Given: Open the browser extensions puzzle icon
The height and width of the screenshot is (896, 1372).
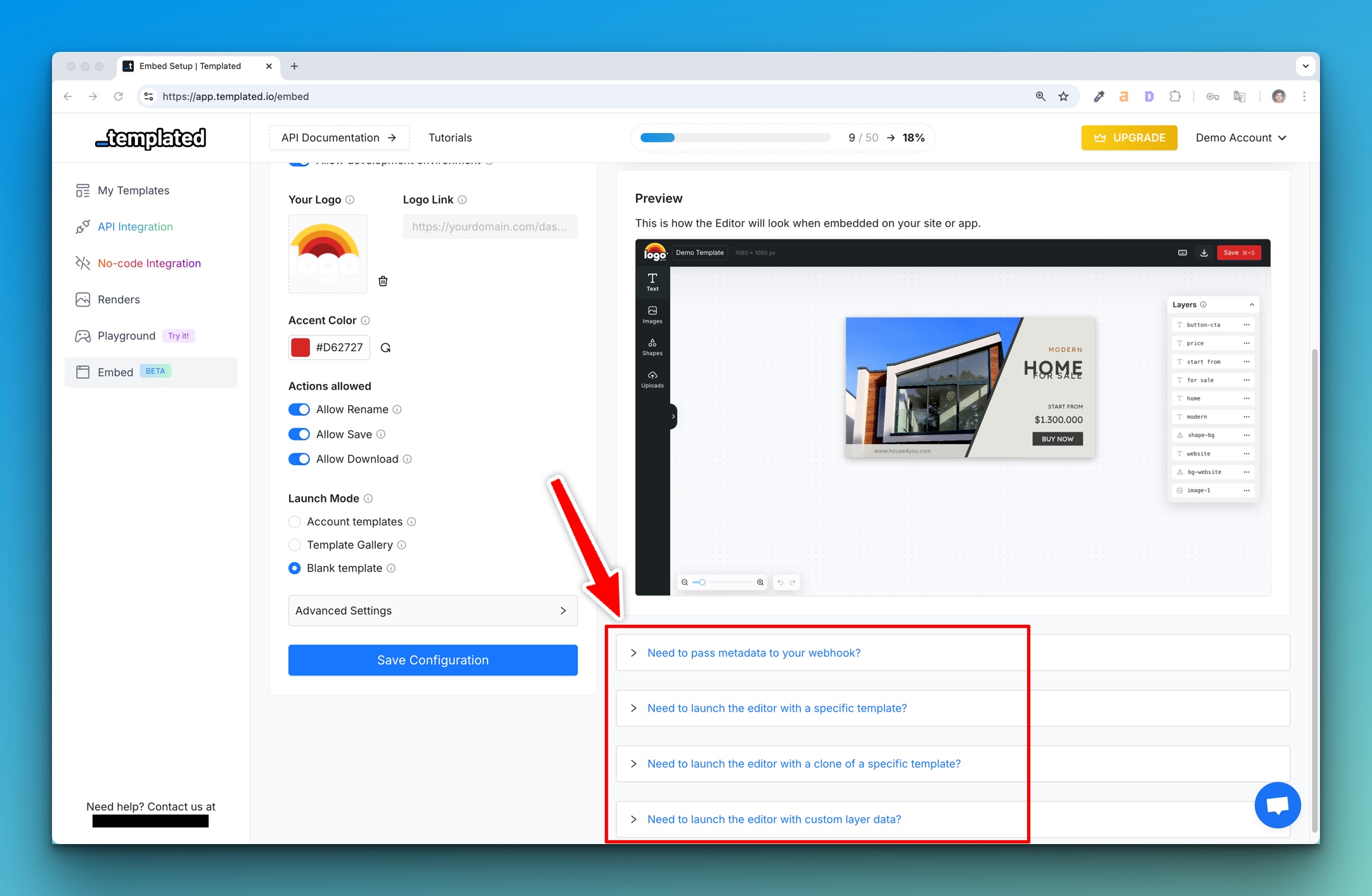Looking at the screenshot, I should (x=1175, y=96).
